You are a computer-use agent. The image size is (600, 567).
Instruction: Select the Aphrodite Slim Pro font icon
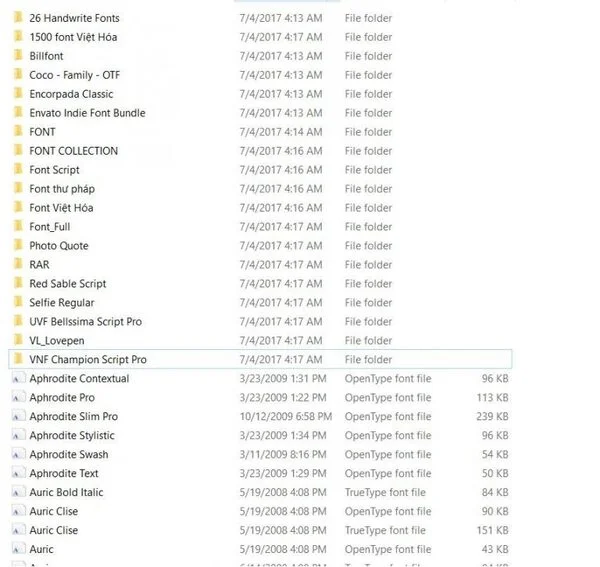click(18, 416)
